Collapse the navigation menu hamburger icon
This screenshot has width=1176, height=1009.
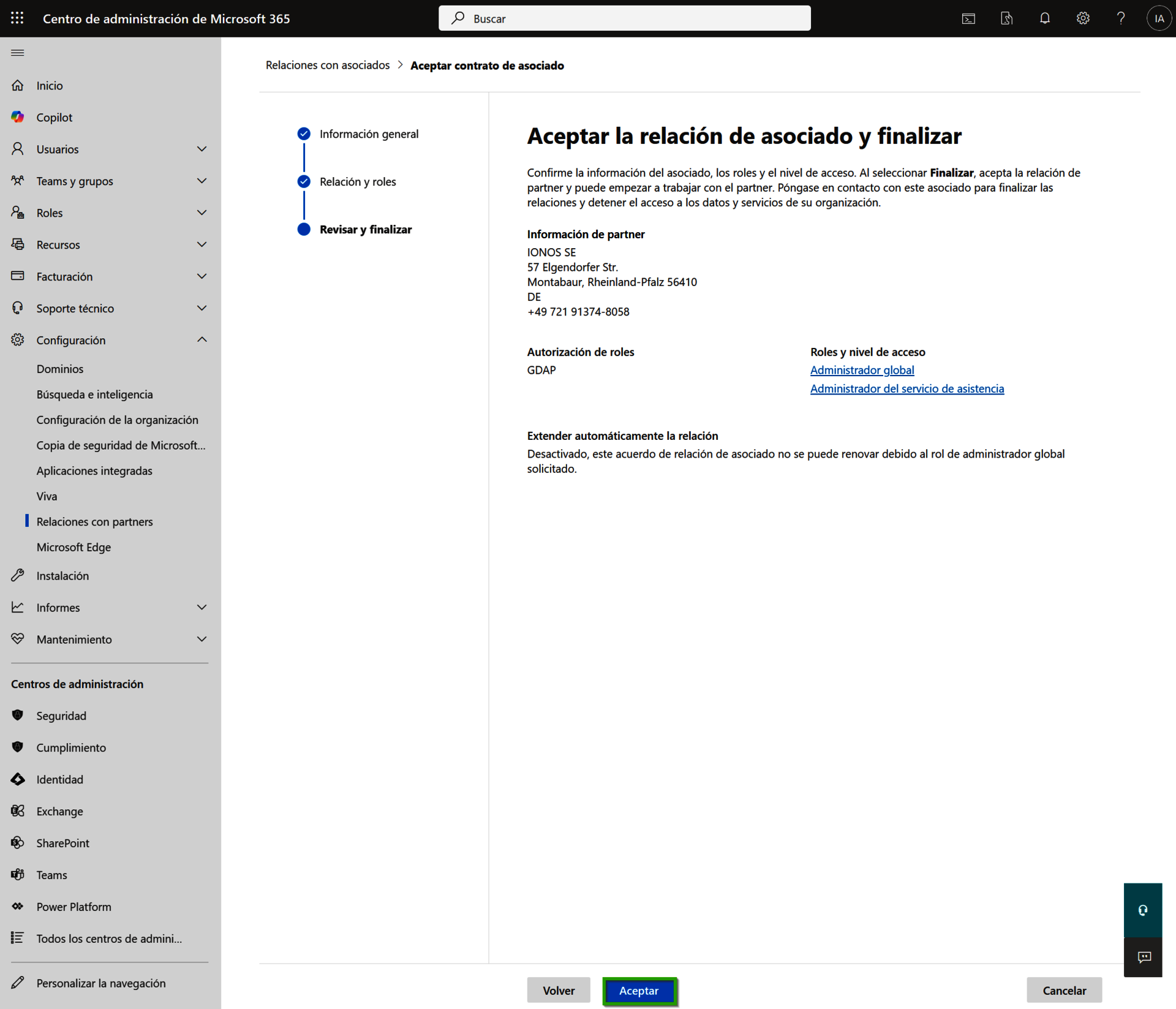point(18,53)
